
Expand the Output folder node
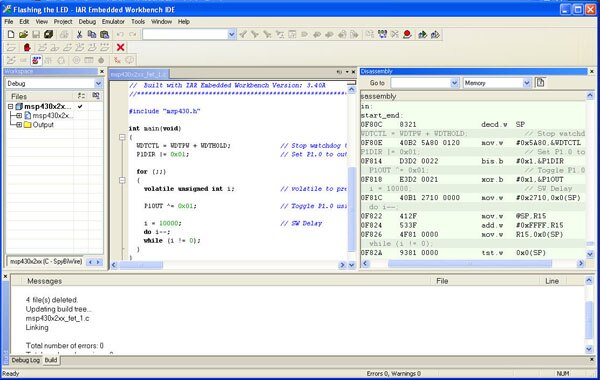click(19, 125)
